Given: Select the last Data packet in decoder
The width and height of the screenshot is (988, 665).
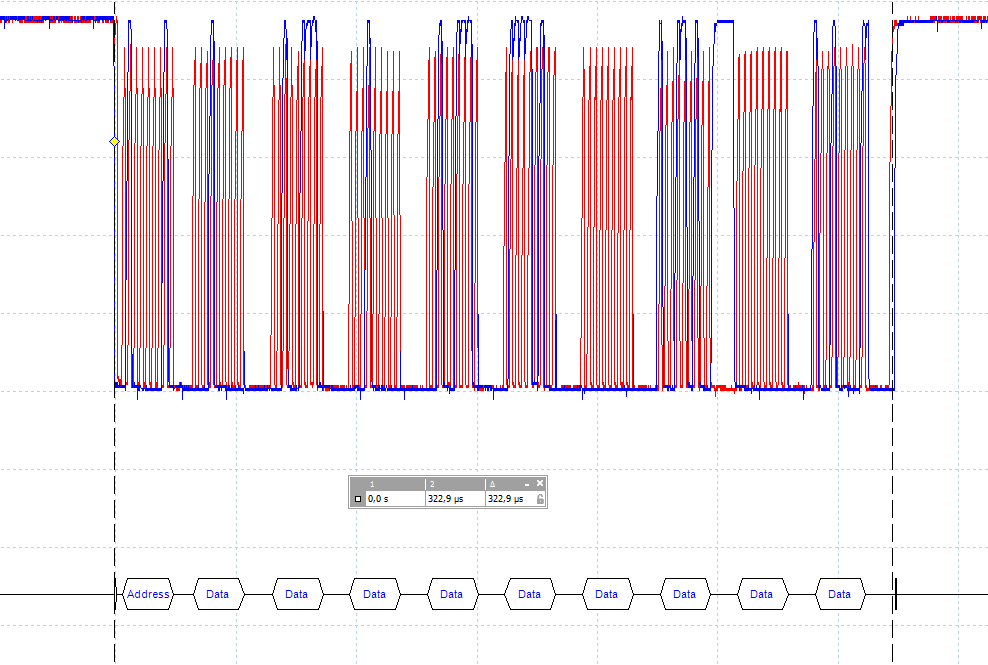Looking at the screenshot, I should (839, 594).
